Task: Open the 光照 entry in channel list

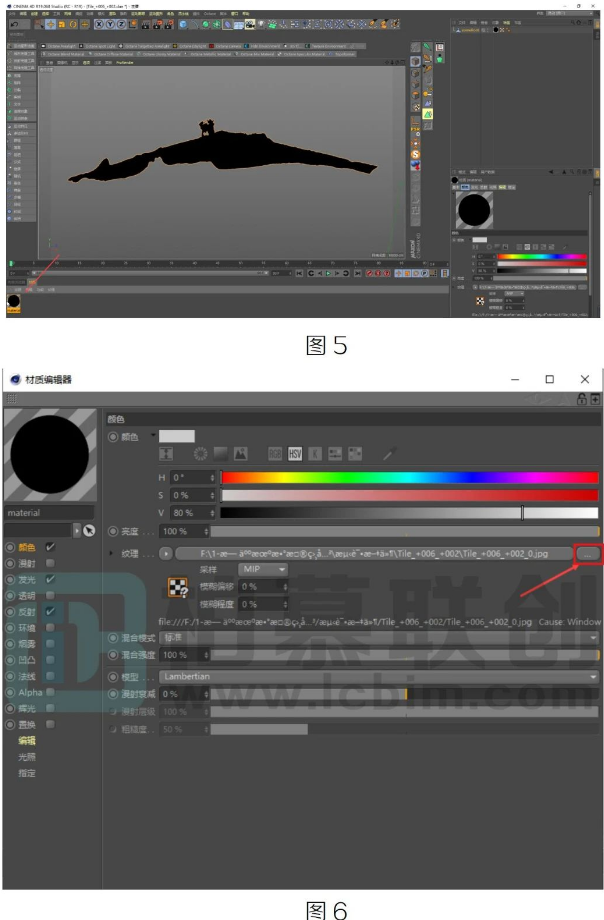Action: pyautogui.click(x=27, y=757)
